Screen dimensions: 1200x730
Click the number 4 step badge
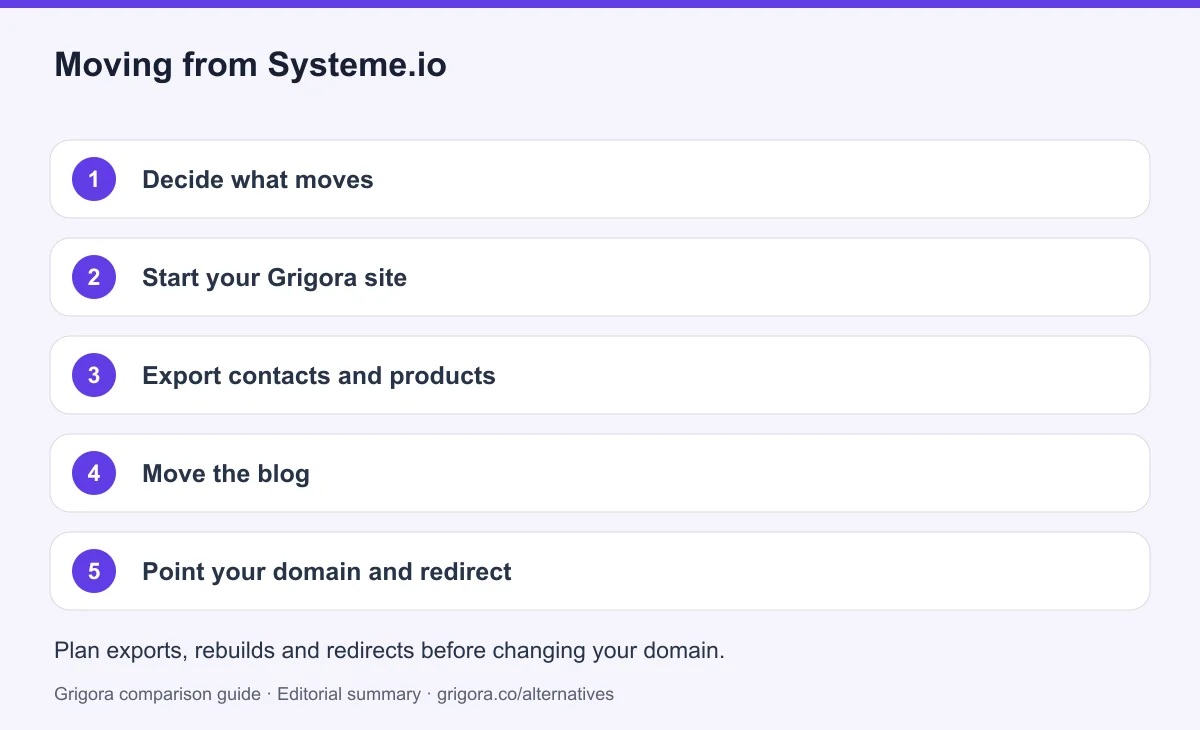94,473
